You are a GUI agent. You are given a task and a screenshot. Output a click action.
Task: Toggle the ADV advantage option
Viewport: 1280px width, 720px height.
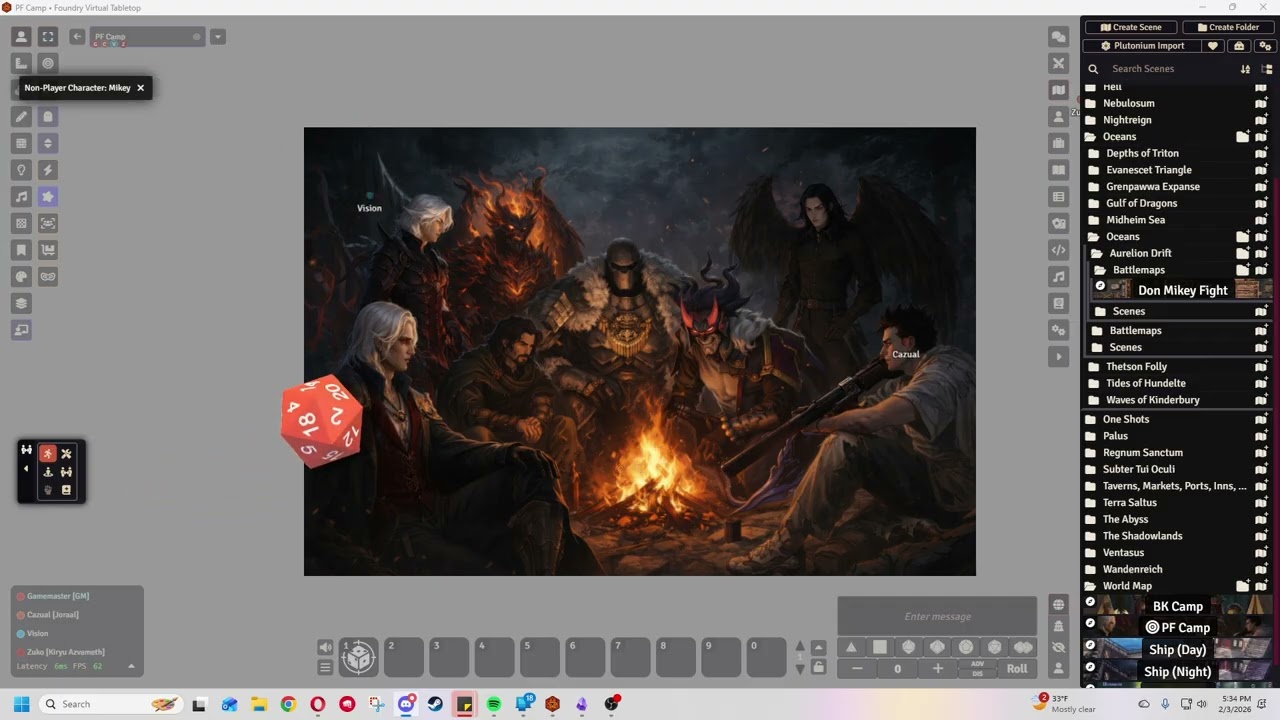(x=977, y=664)
